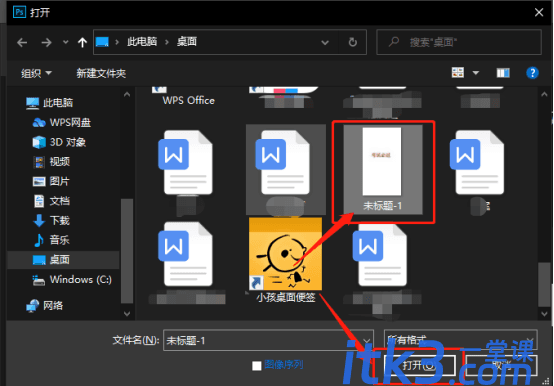
Task: Open more view options dropdown arrow
Action: click(x=476, y=73)
